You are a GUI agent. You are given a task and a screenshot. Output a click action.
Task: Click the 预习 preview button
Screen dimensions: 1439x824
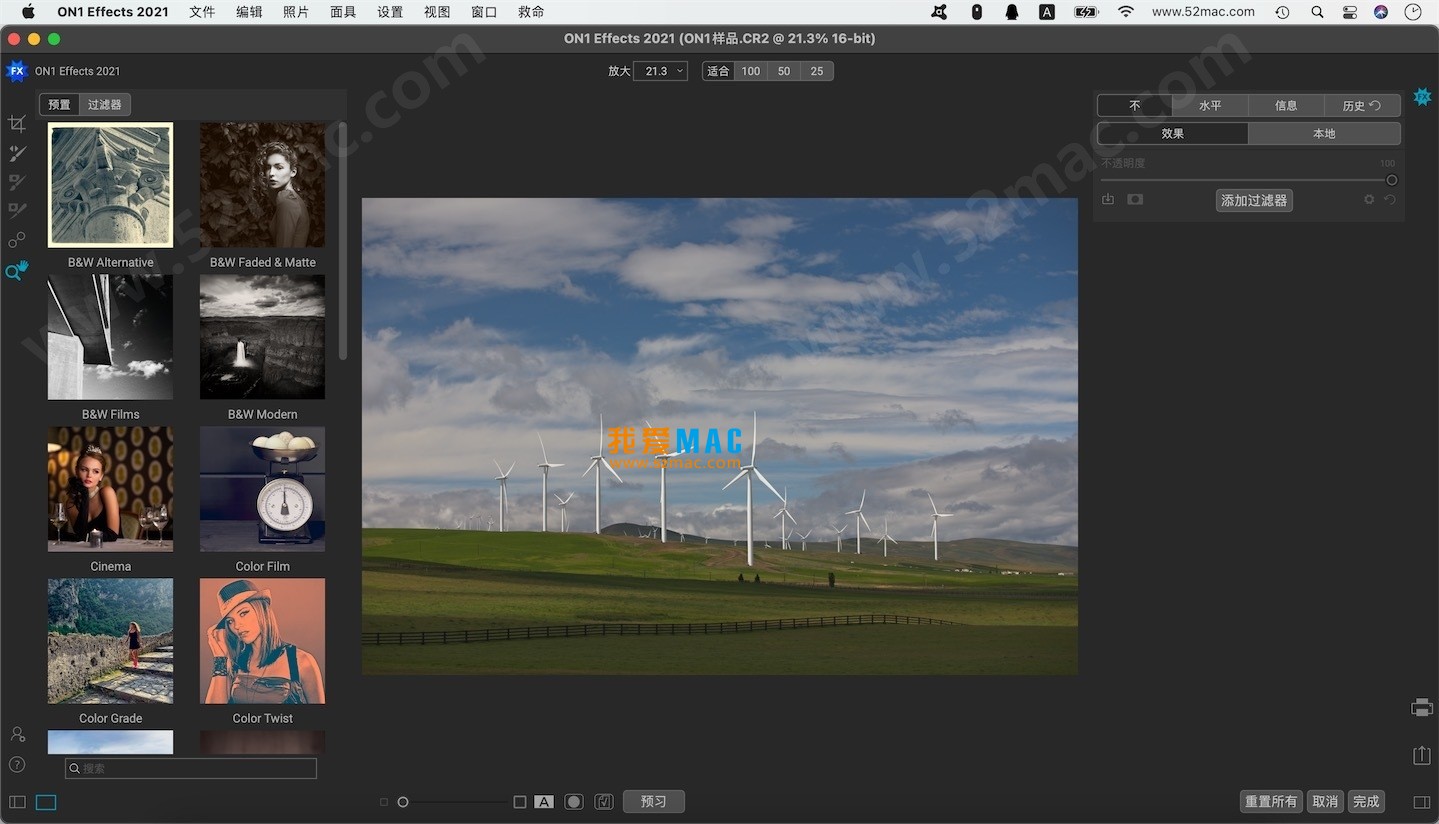pyautogui.click(x=654, y=802)
